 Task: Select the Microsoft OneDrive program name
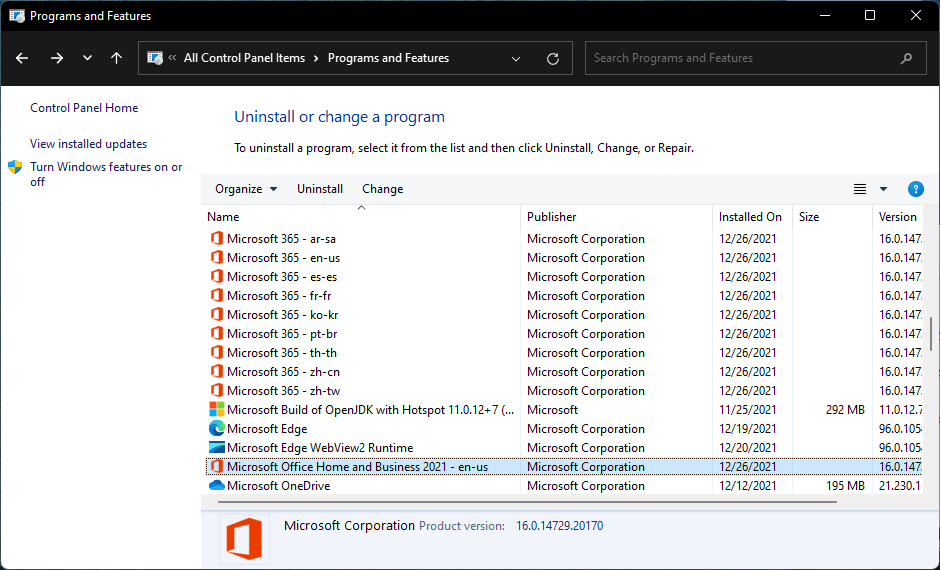tap(279, 486)
